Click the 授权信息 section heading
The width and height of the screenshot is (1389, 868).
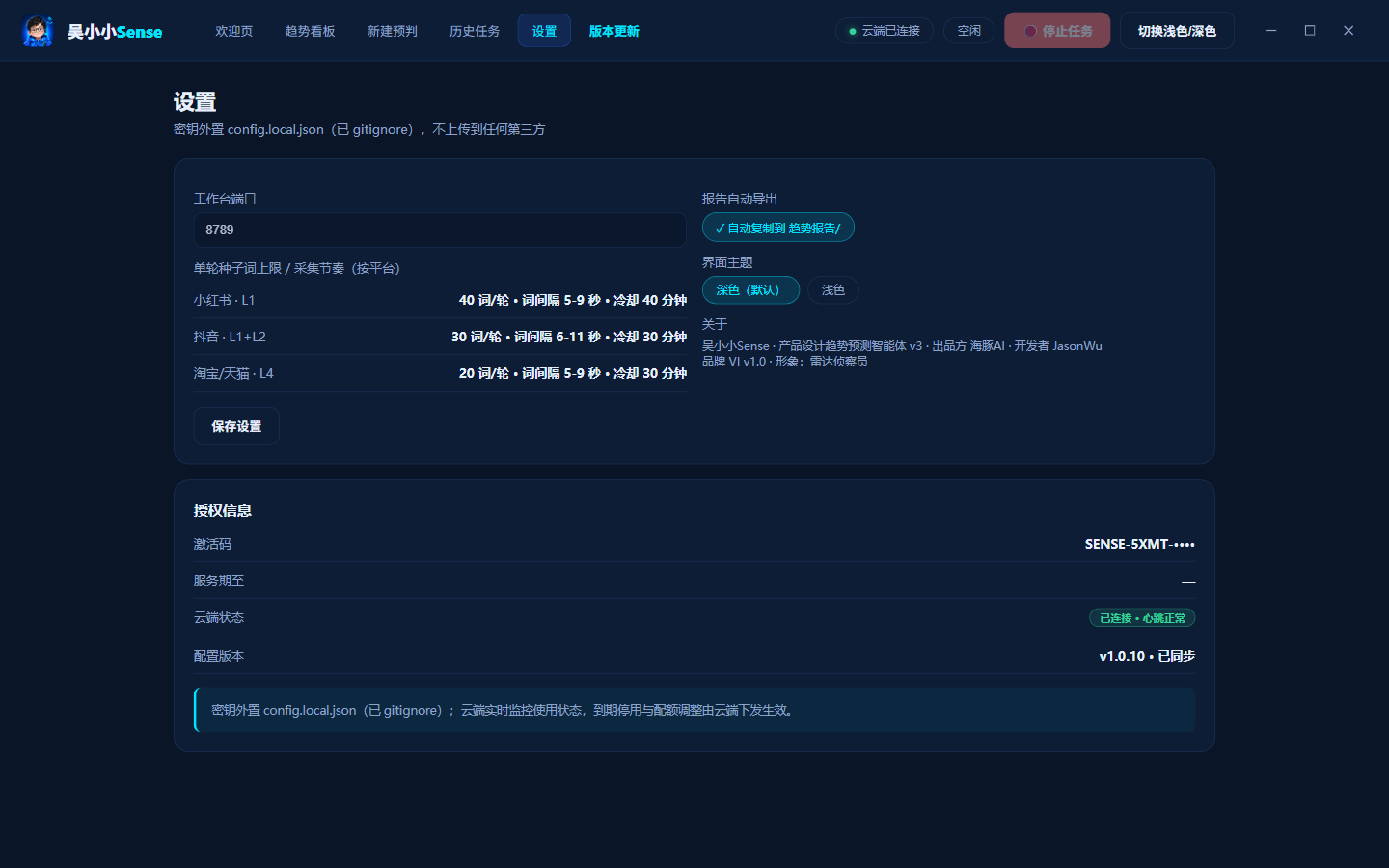tap(223, 510)
